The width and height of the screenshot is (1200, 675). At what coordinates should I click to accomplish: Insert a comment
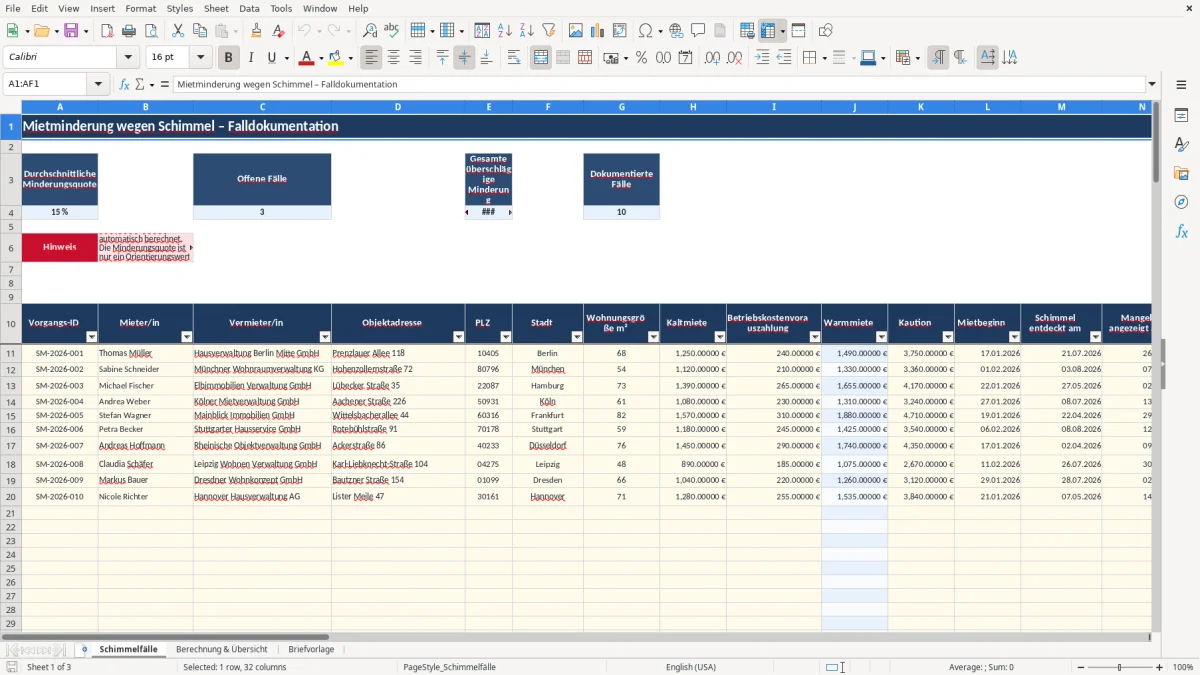698,31
